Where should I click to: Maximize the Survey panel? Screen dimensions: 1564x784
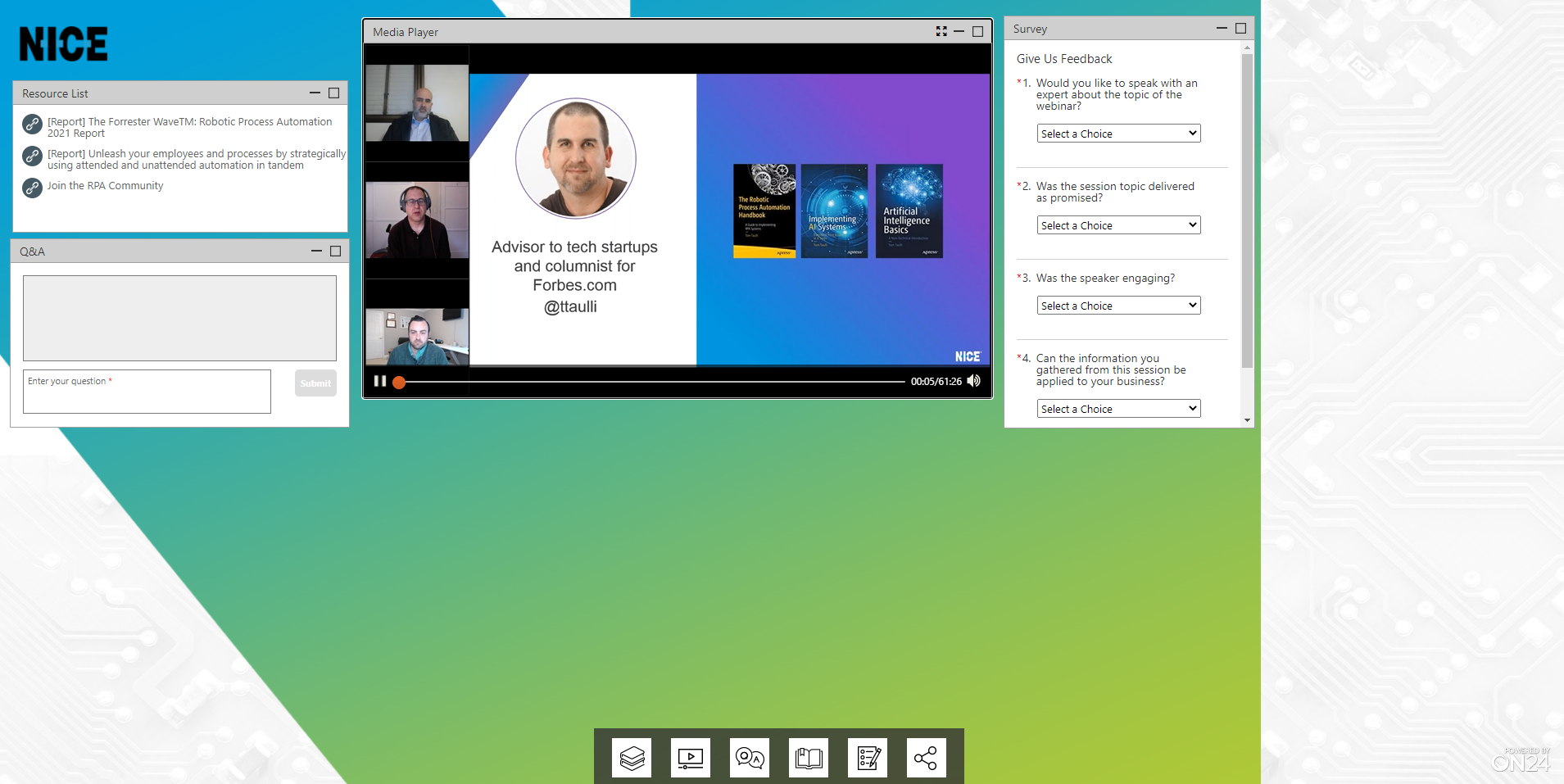[x=1240, y=28]
